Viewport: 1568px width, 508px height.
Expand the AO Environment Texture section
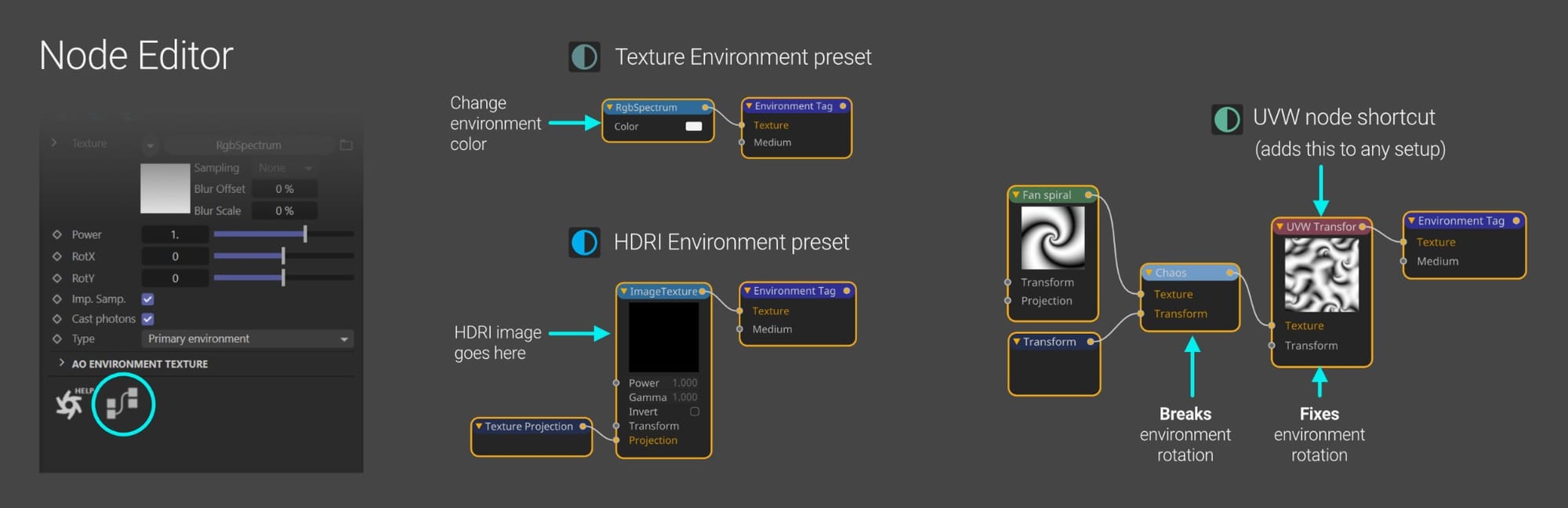pyautogui.click(x=140, y=364)
